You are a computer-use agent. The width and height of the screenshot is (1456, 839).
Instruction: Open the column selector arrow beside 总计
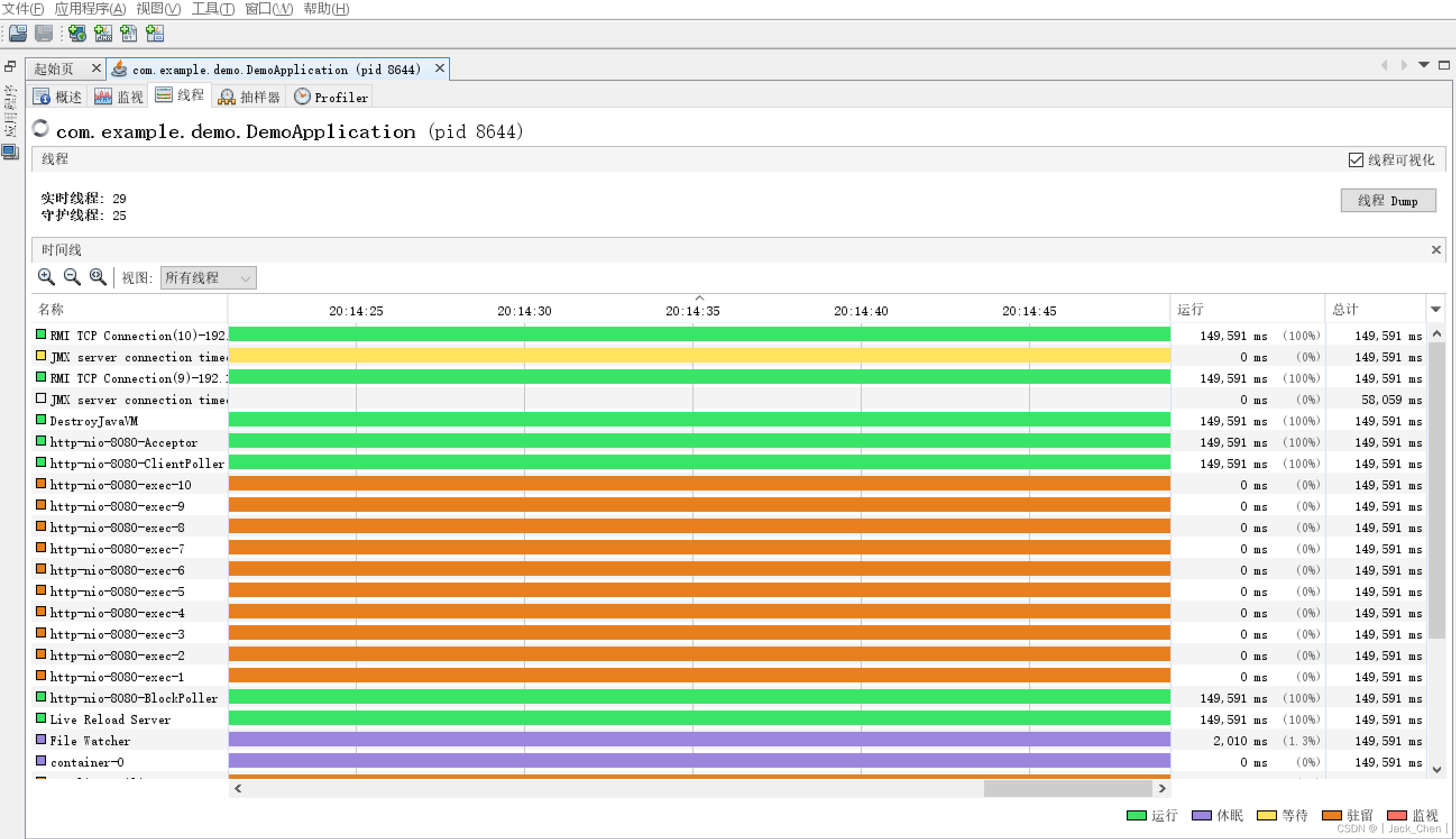click(x=1435, y=309)
